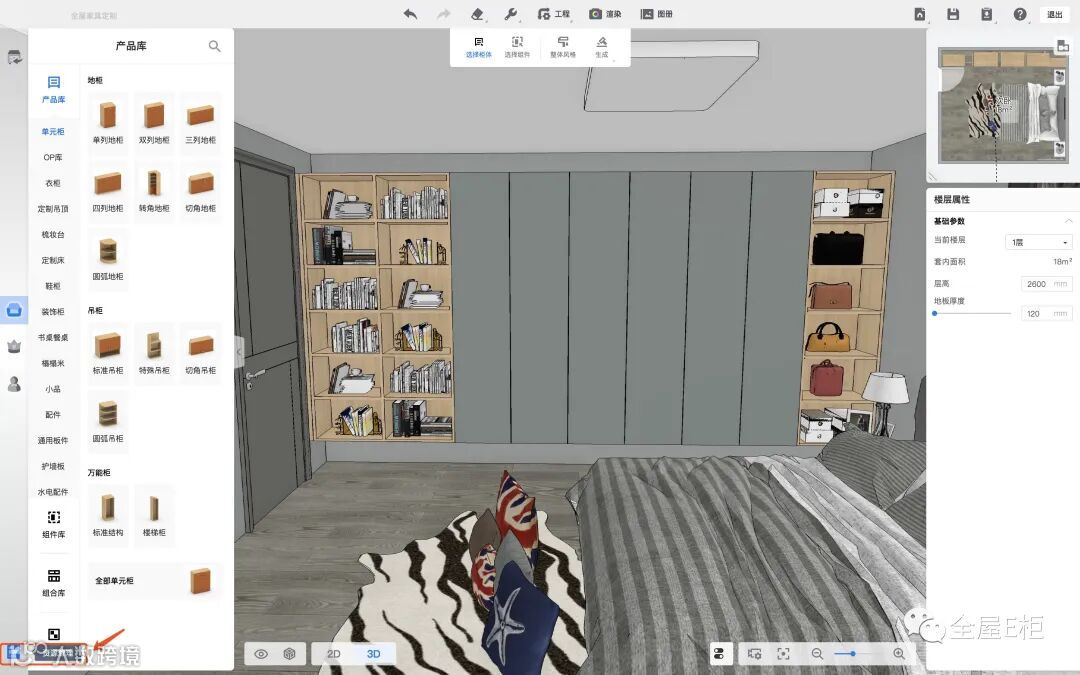
Task: Select the 产品库 product library tab
Action: point(53,90)
